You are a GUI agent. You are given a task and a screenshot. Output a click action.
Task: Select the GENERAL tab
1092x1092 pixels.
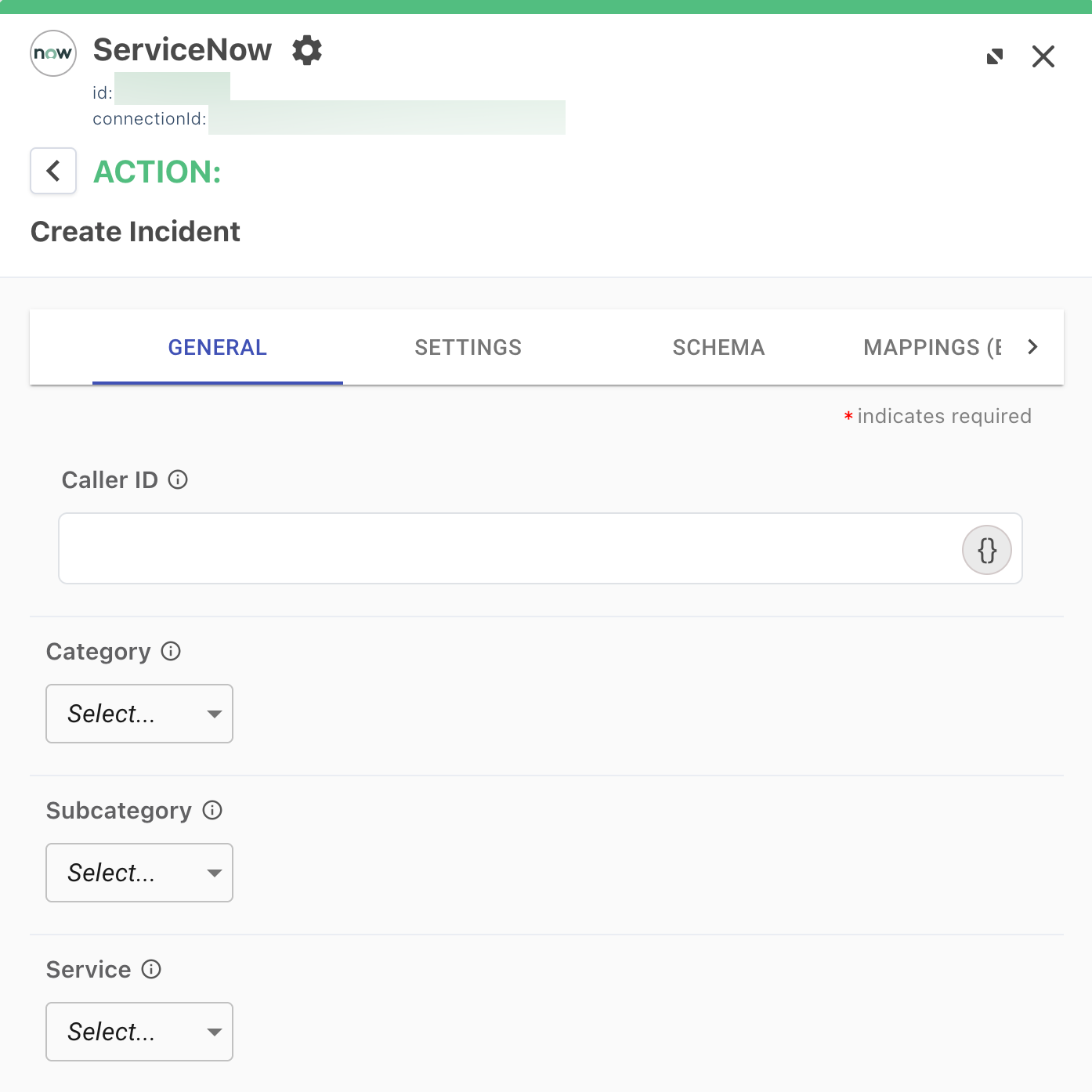[217, 347]
